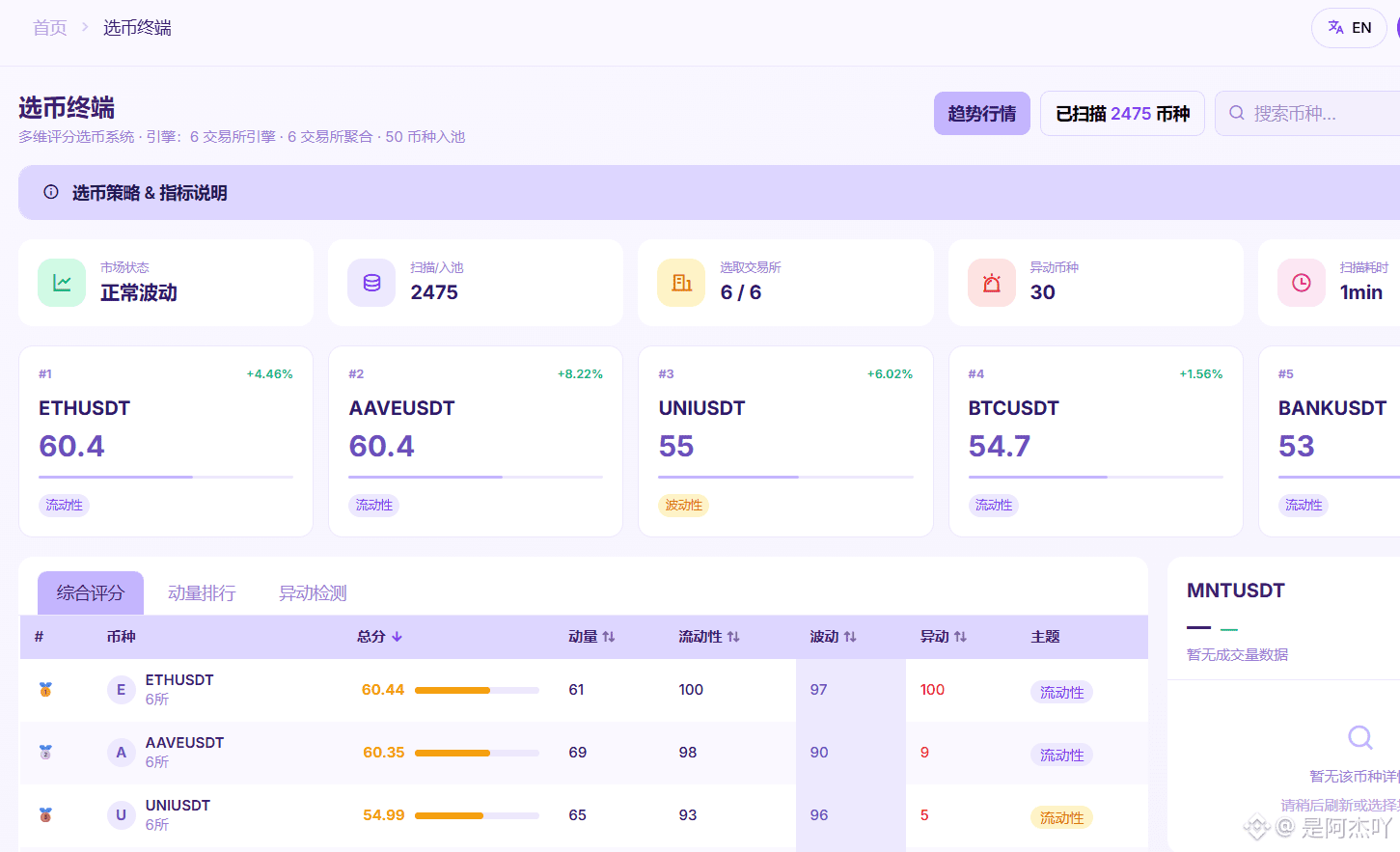Click the UNIUSDT name in the table
This screenshot has width=1400, height=852.
[178, 806]
